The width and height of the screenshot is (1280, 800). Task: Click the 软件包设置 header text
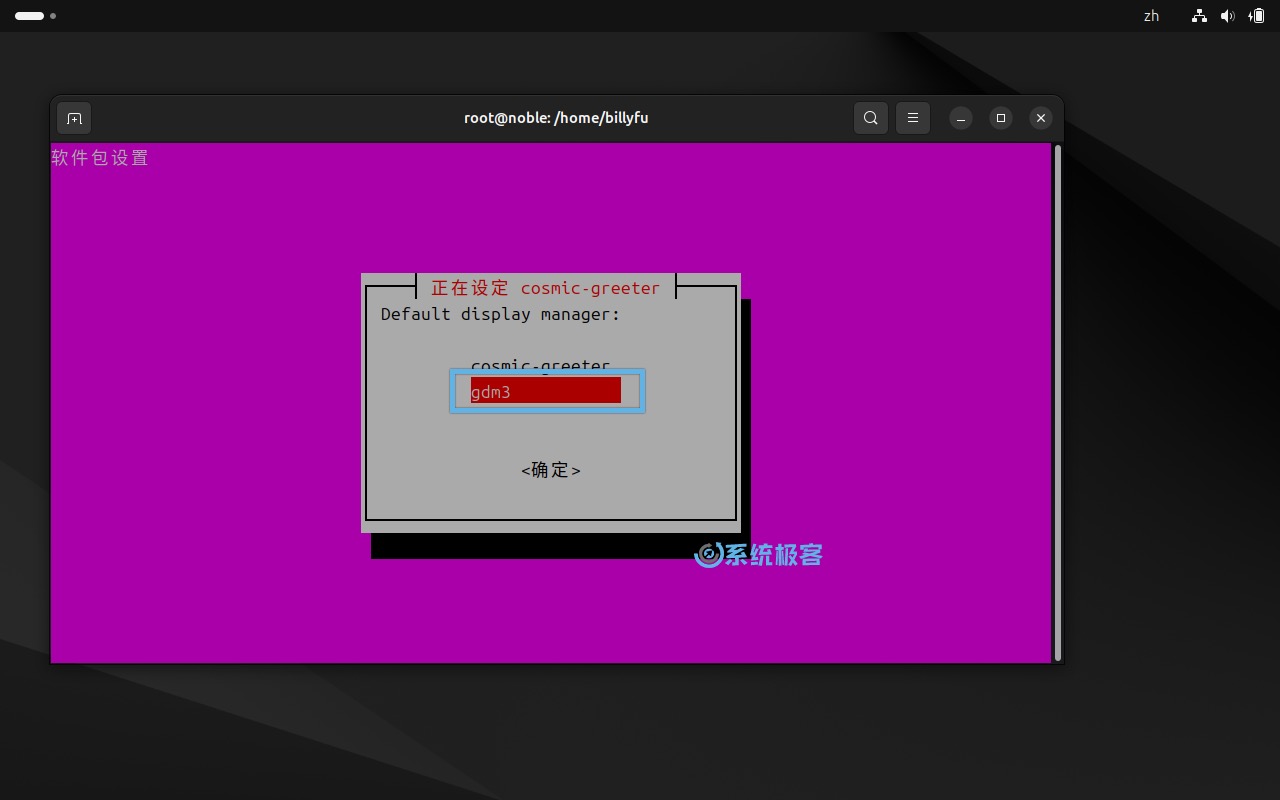pos(100,158)
